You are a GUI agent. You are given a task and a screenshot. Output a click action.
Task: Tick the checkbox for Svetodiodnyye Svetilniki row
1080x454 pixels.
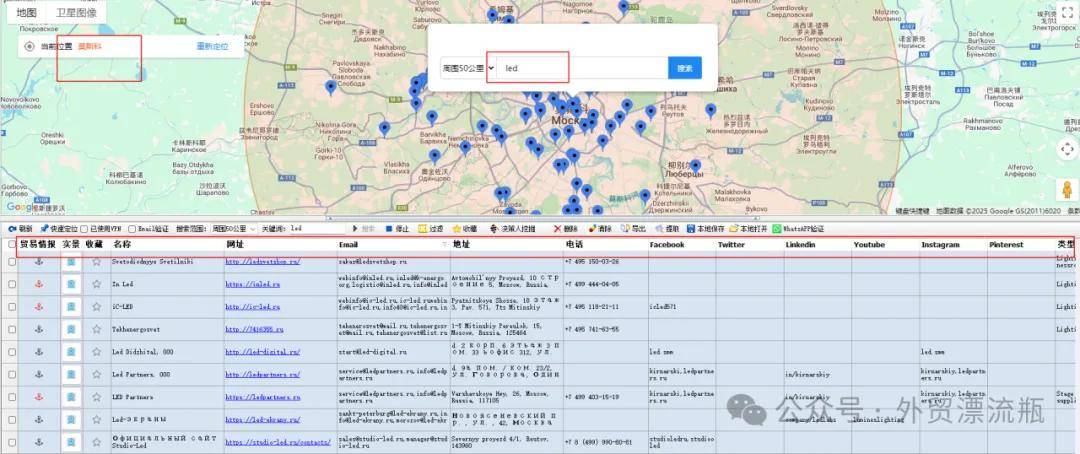[x=12, y=262]
